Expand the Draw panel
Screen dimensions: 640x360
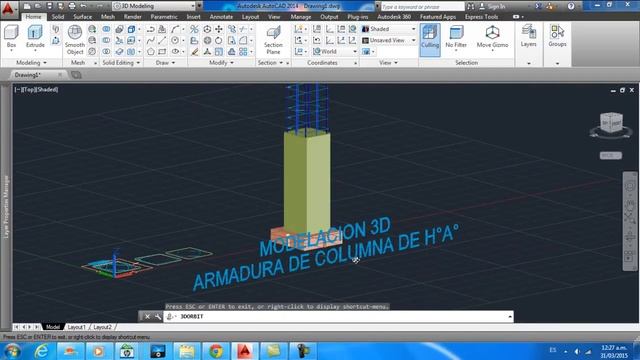(x=165, y=62)
